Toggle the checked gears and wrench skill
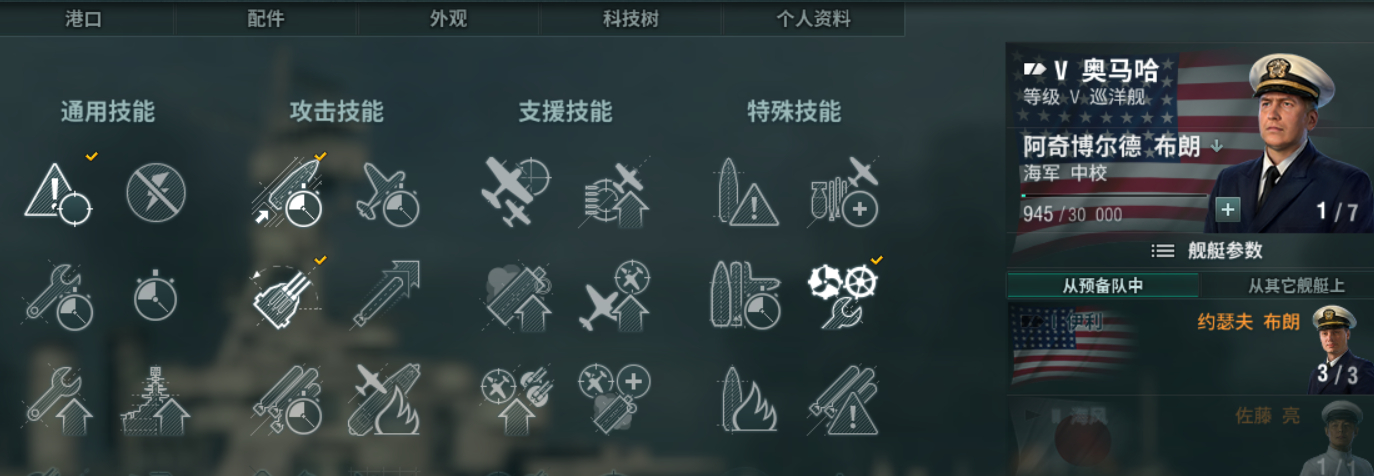Viewport: 1374px width, 476px height. (843, 297)
